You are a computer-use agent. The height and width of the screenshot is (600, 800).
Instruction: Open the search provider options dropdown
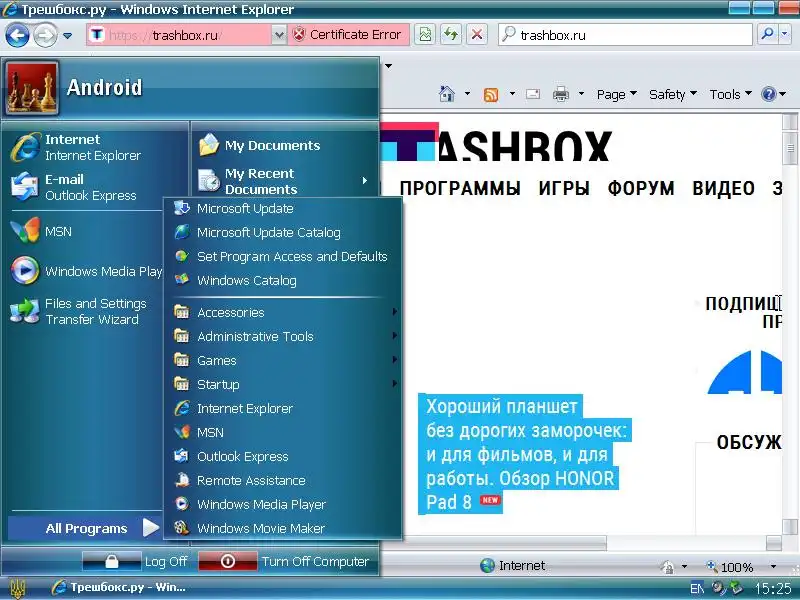[785, 34]
